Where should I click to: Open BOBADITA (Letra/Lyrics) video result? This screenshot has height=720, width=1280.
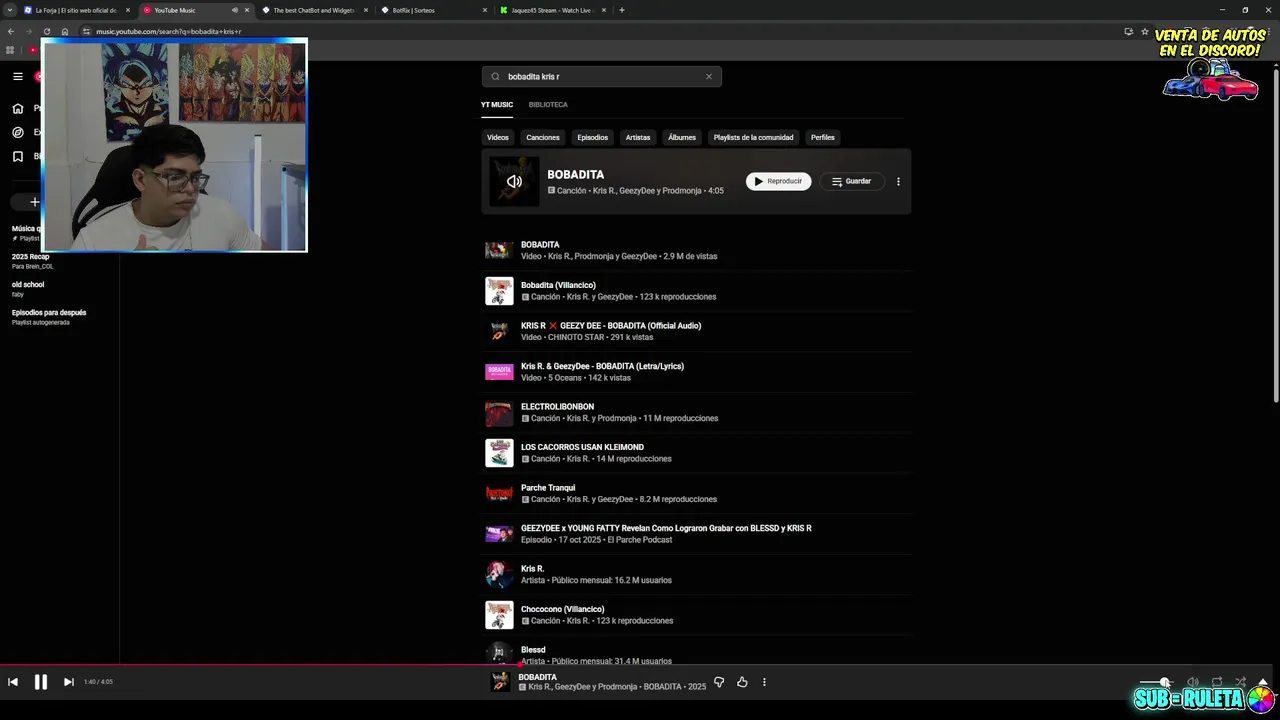pos(696,372)
